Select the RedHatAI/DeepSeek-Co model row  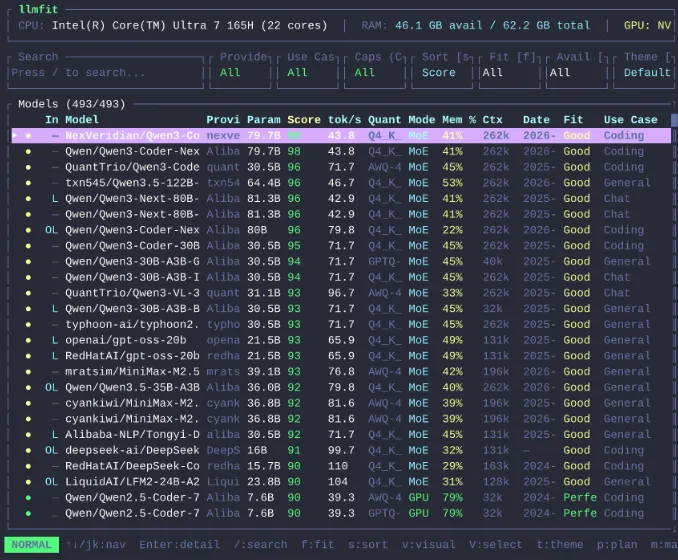[x=341, y=466]
